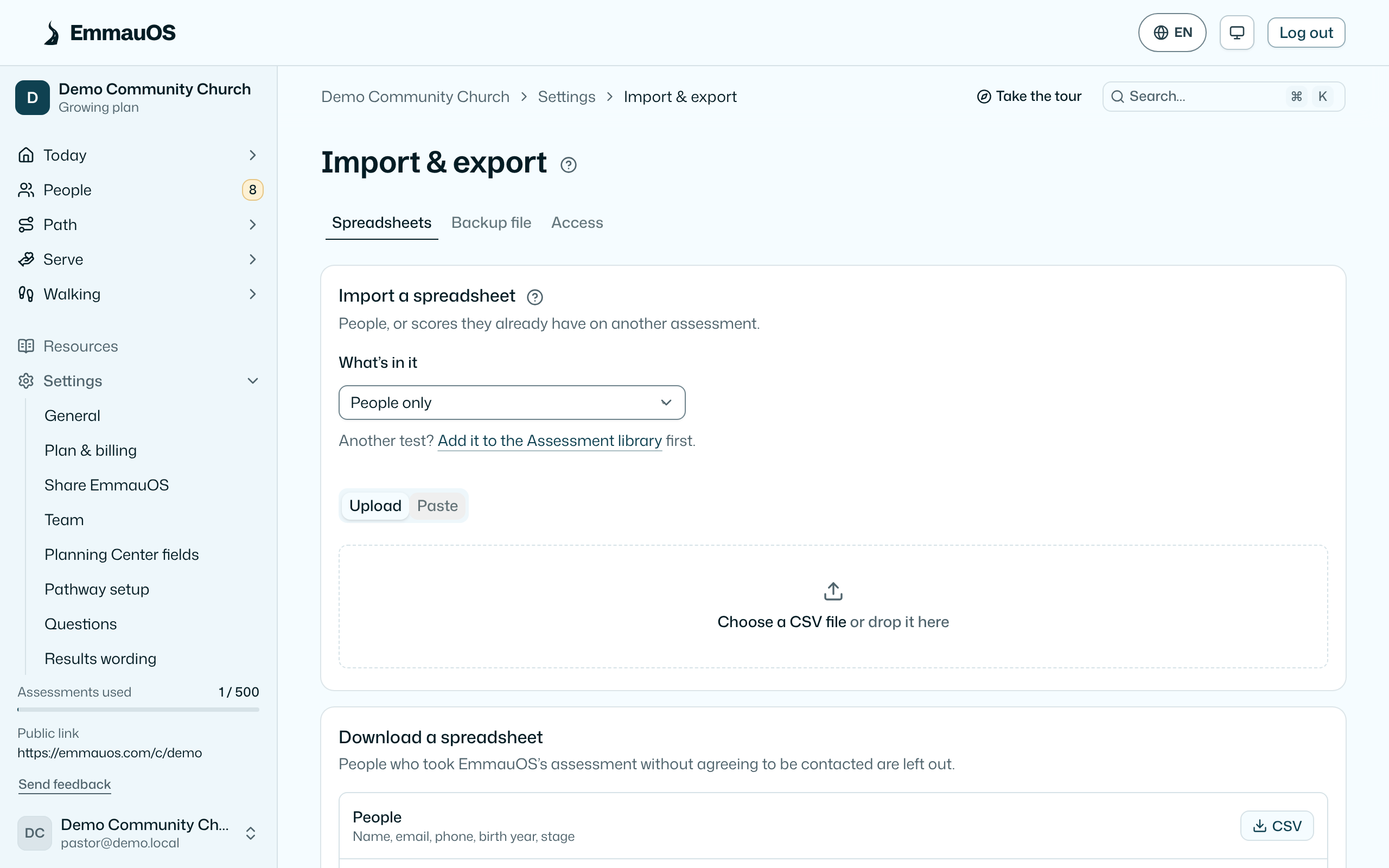Open the EN language selector
Screen dimensions: 1389x868
tap(1172, 33)
